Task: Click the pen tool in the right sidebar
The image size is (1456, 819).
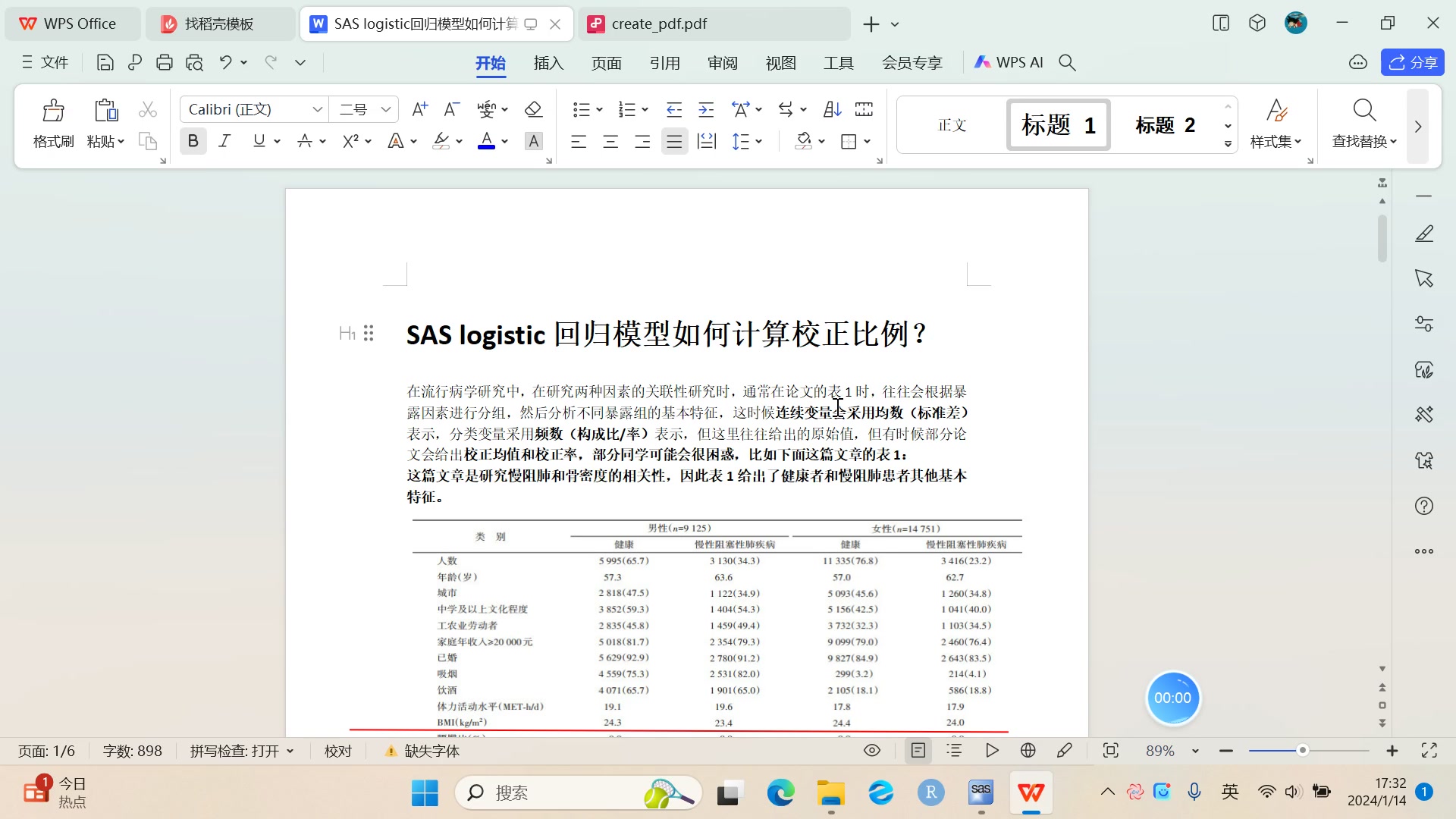Action: (x=1423, y=234)
